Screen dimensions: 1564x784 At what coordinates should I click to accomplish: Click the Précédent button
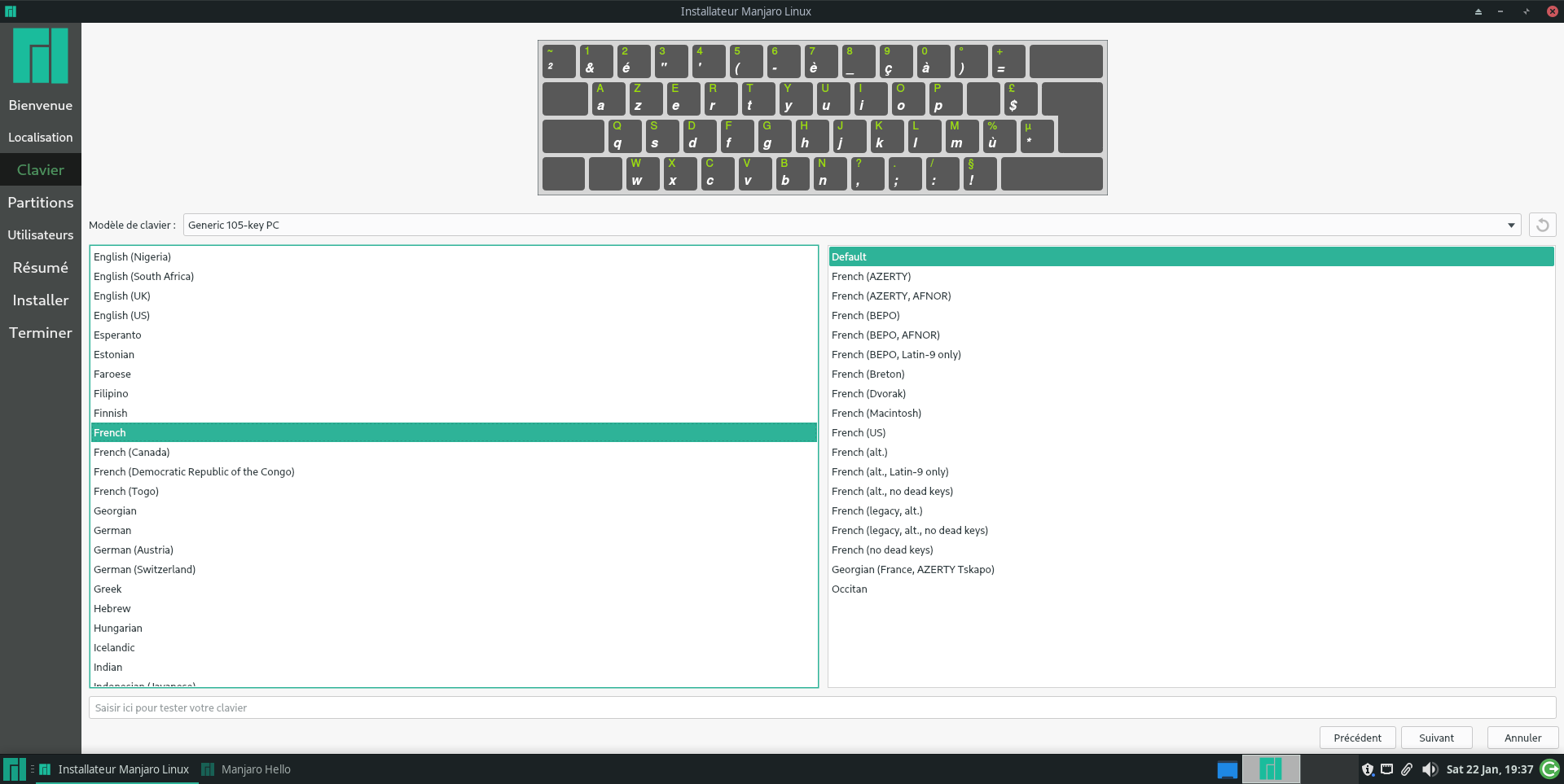pos(1357,738)
